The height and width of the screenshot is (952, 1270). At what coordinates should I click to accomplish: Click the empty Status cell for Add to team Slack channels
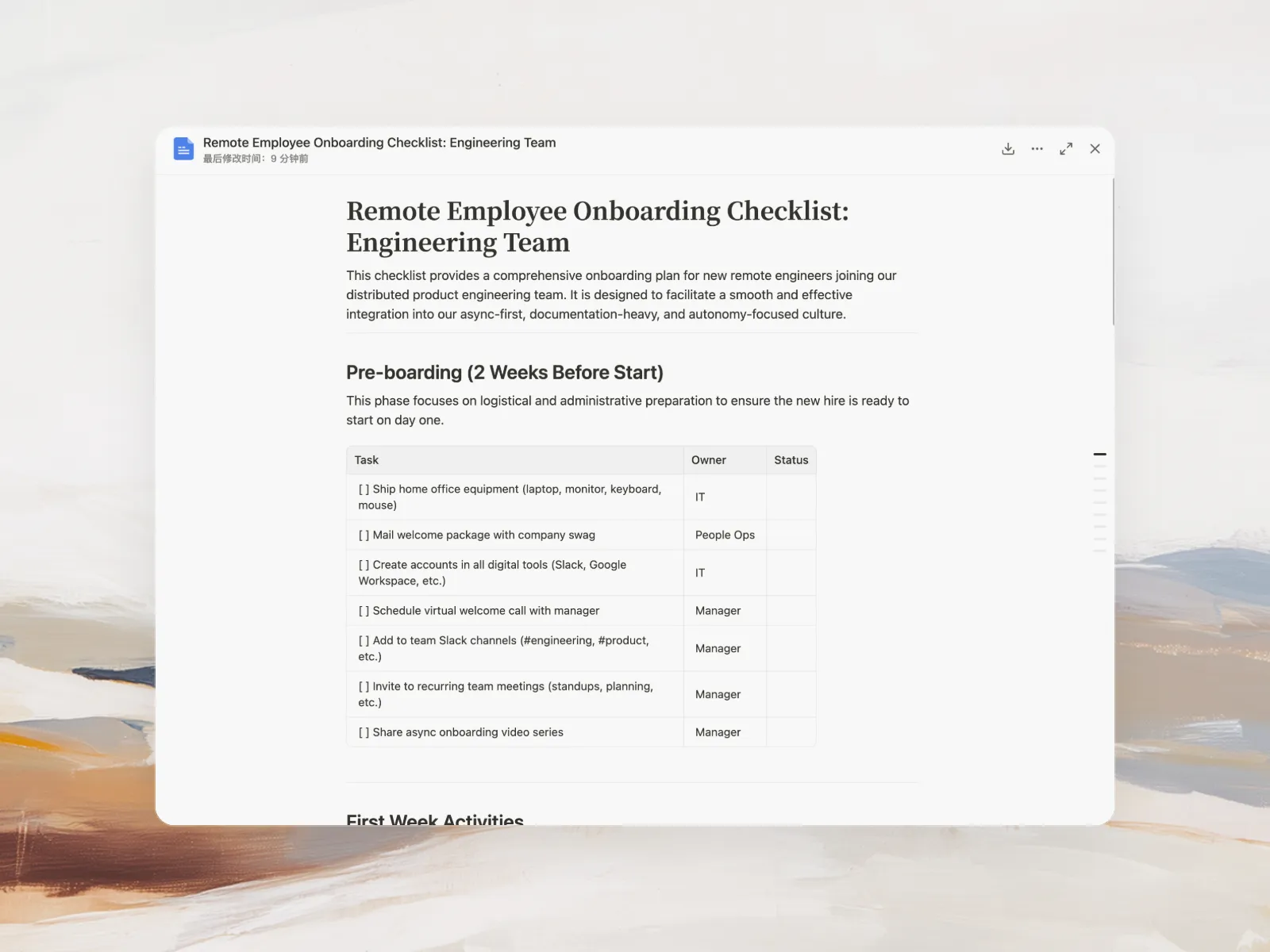tap(791, 649)
